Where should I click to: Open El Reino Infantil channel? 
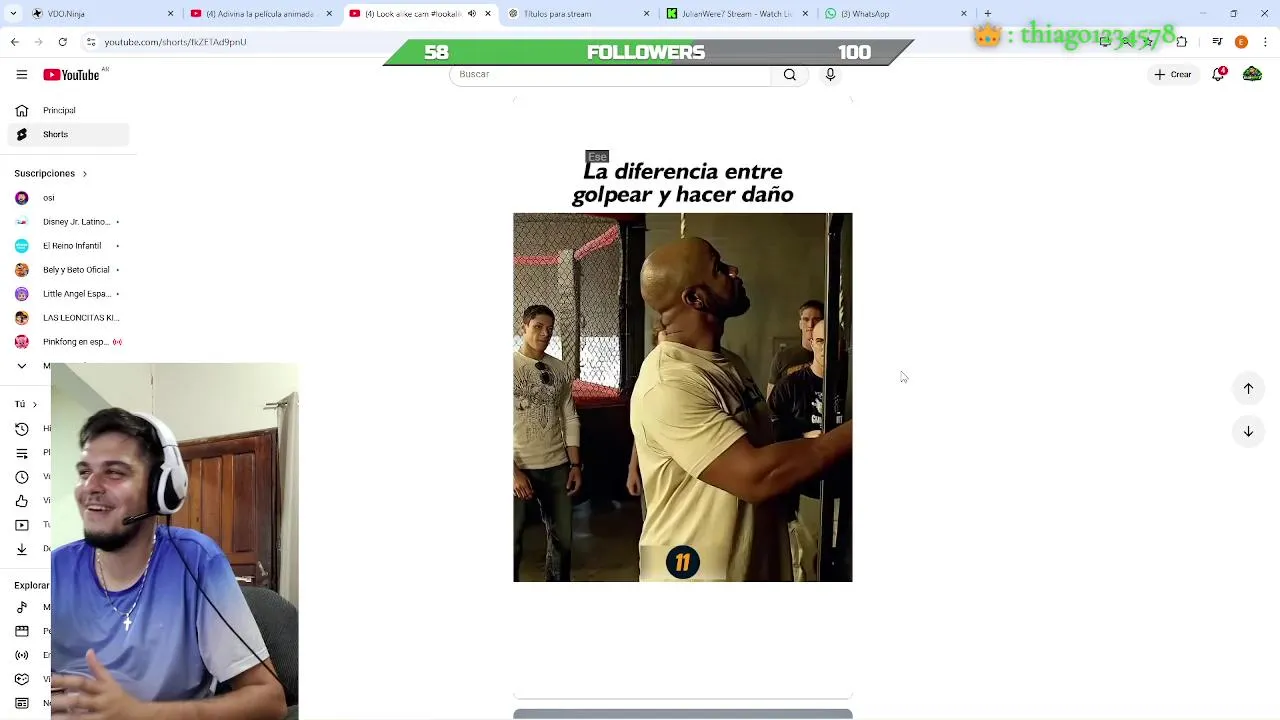click(x=68, y=246)
